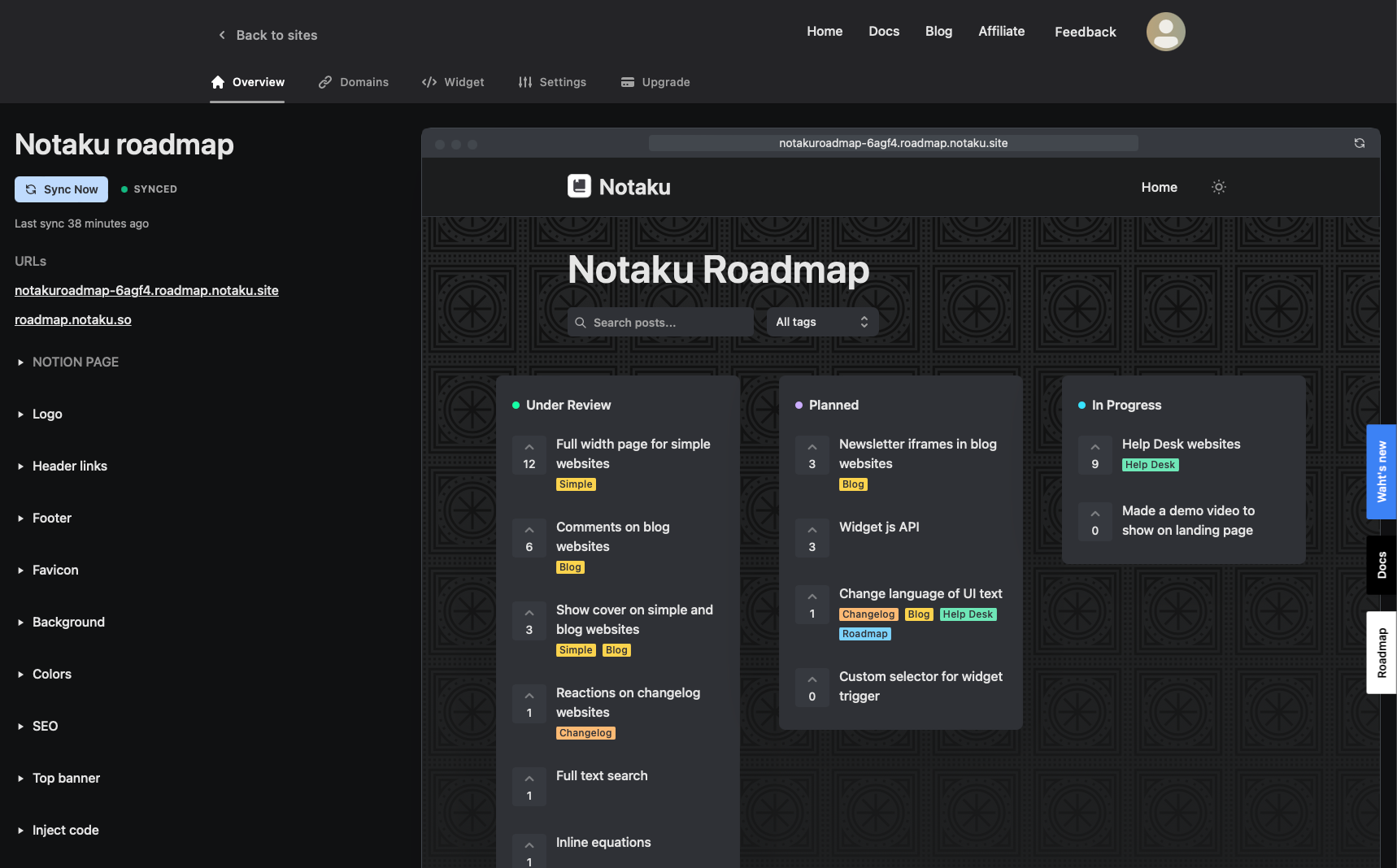
Task: Click the Domains link icon
Action: click(325, 82)
